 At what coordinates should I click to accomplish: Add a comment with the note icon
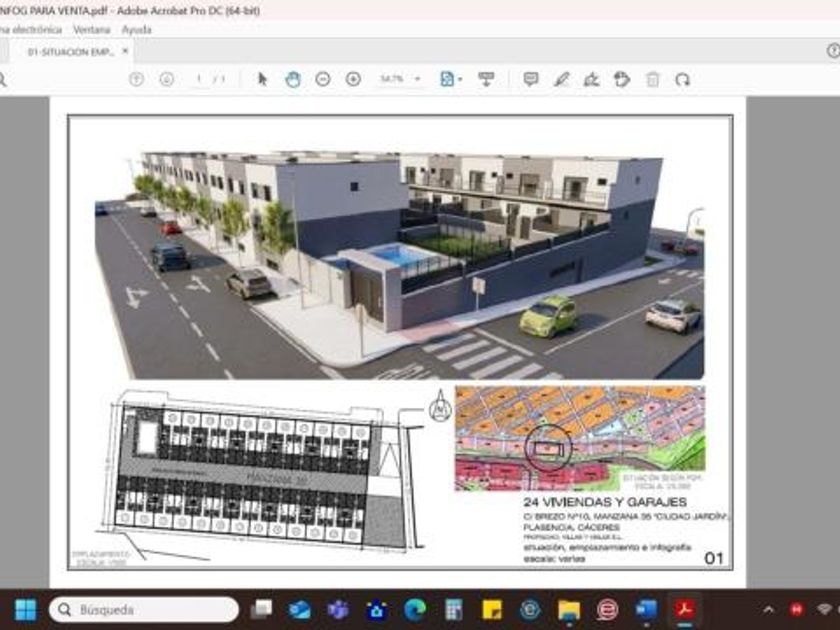[x=531, y=79]
